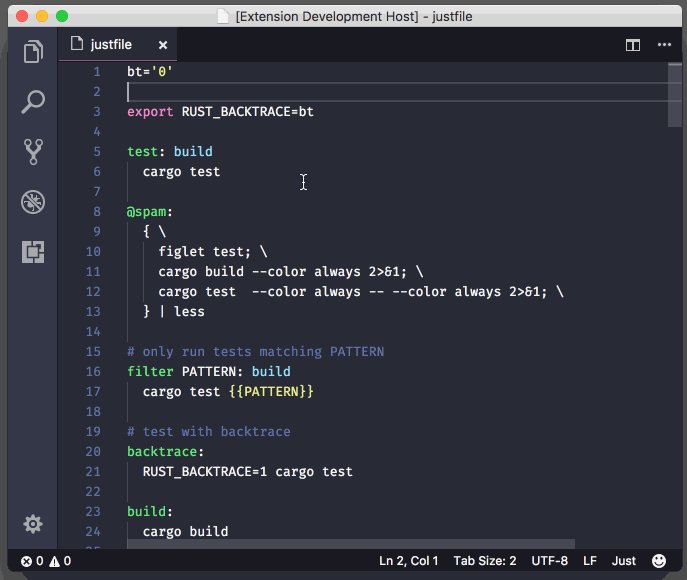
Task: Click "RUST_BACKTRACE=1 cargo test" on line 21
Action: (x=248, y=471)
